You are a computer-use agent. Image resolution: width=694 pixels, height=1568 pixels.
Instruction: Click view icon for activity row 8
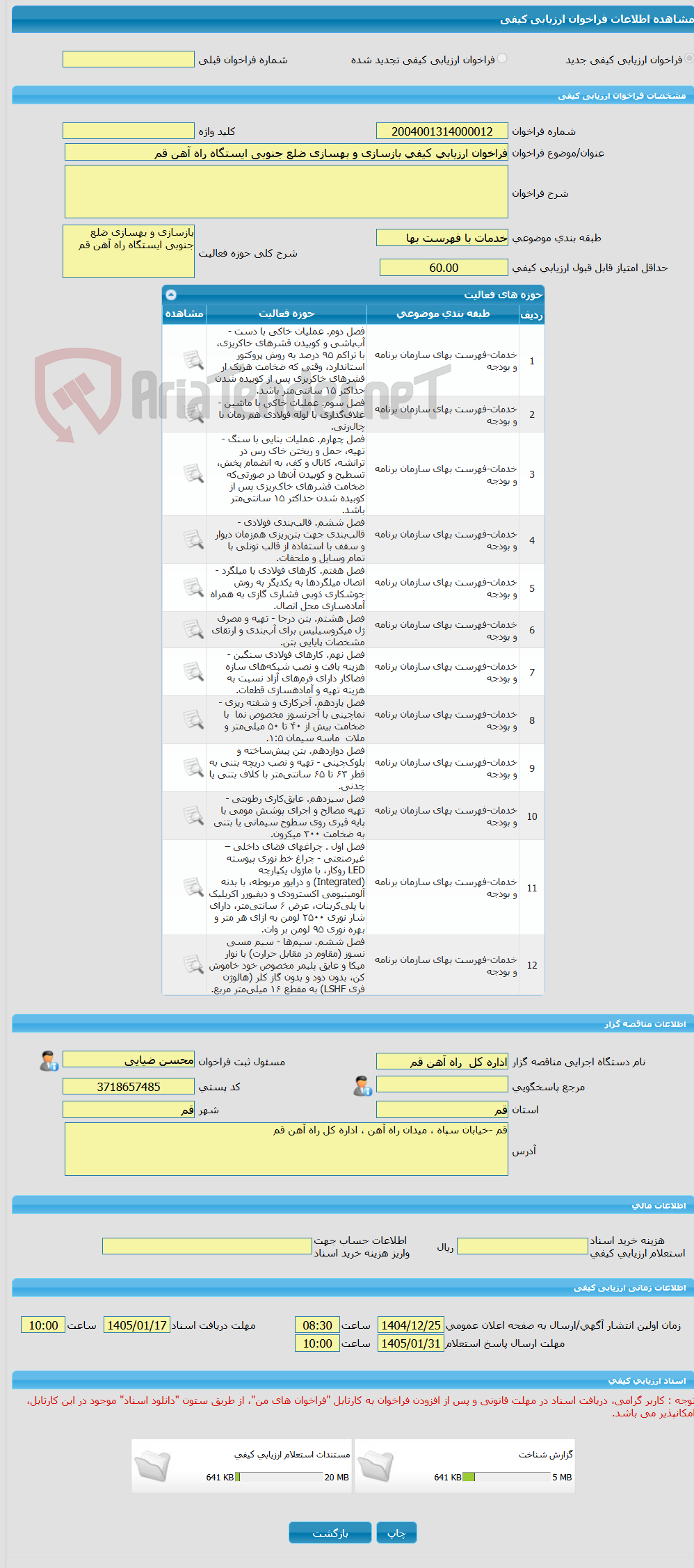tap(193, 720)
